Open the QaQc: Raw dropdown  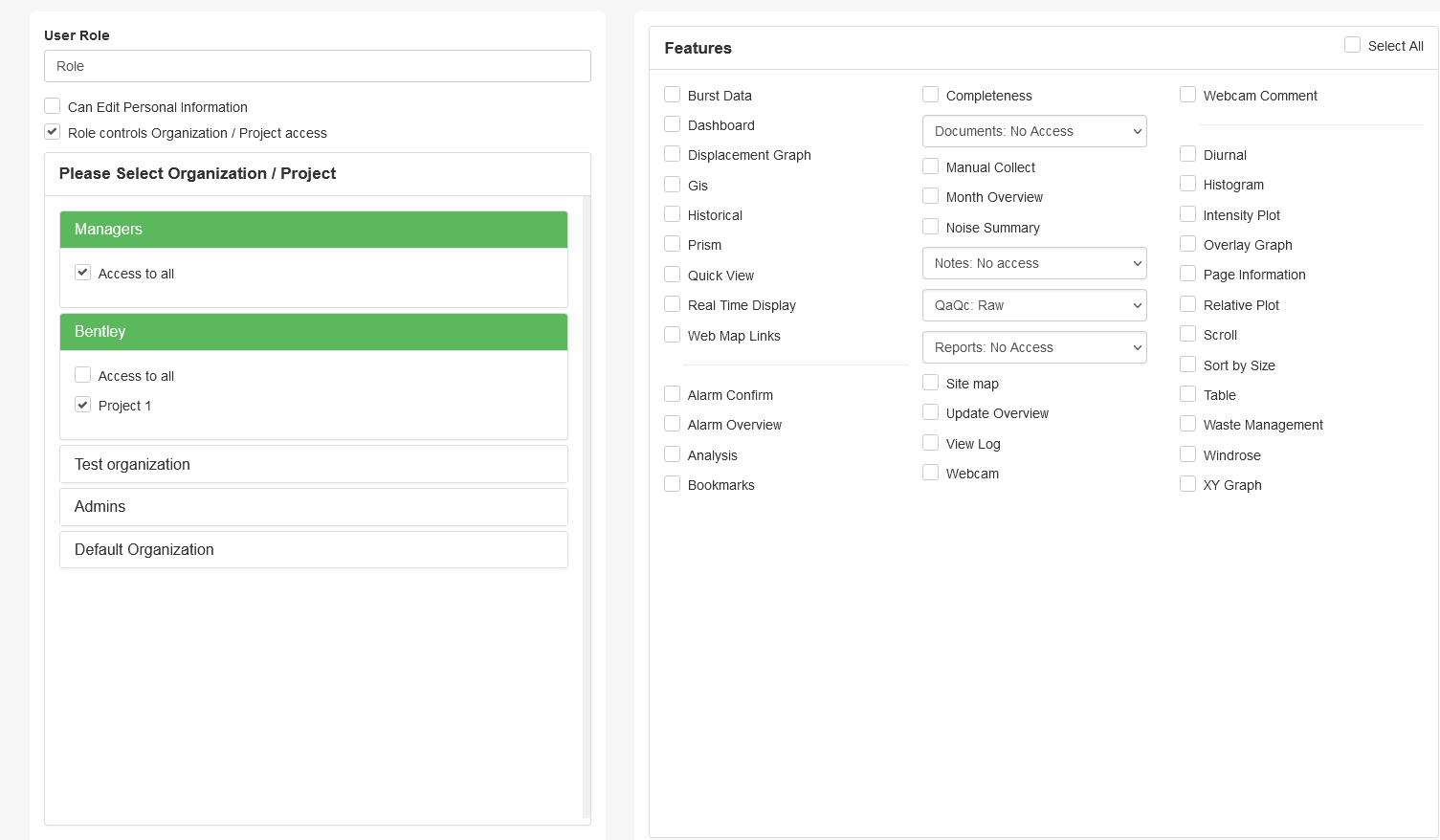1034,305
